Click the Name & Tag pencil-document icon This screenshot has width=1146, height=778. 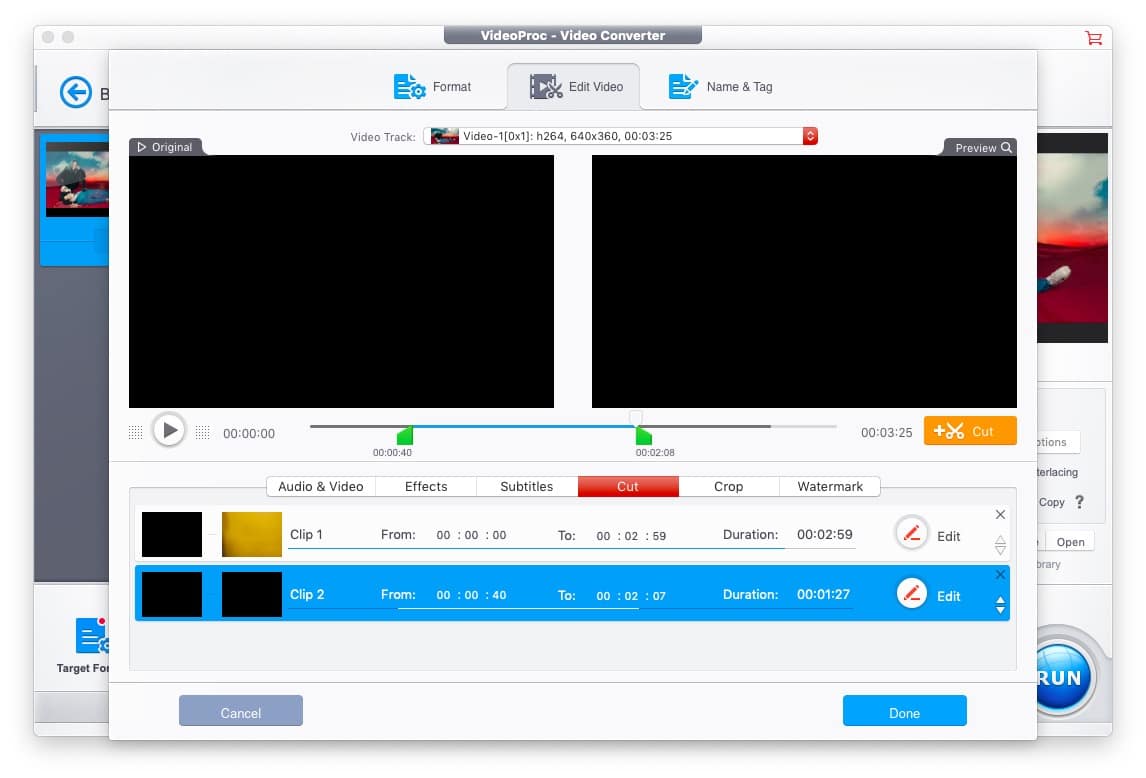point(683,86)
